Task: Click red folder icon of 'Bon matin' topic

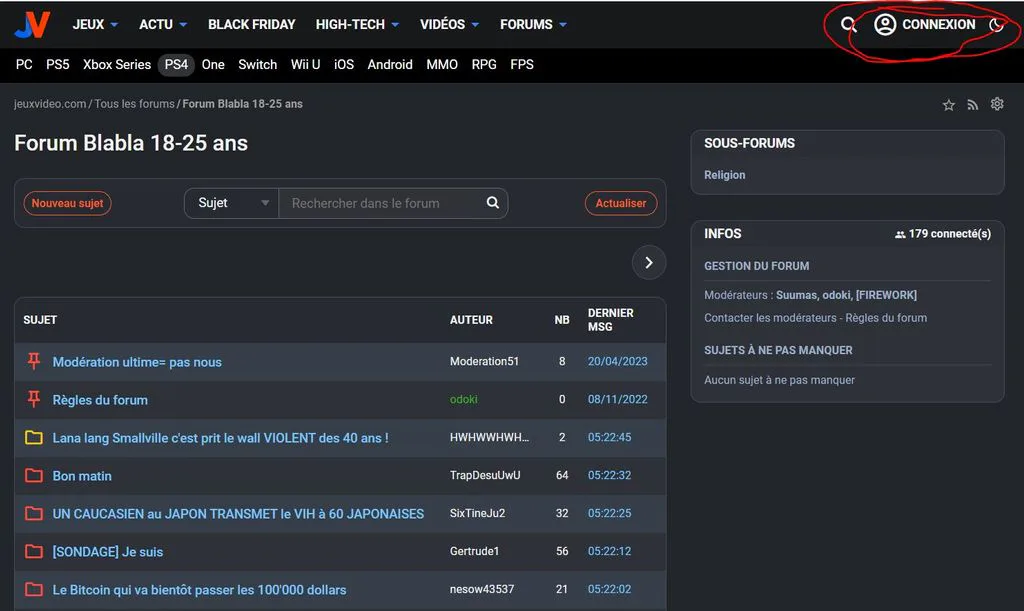Action: (34, 475)
